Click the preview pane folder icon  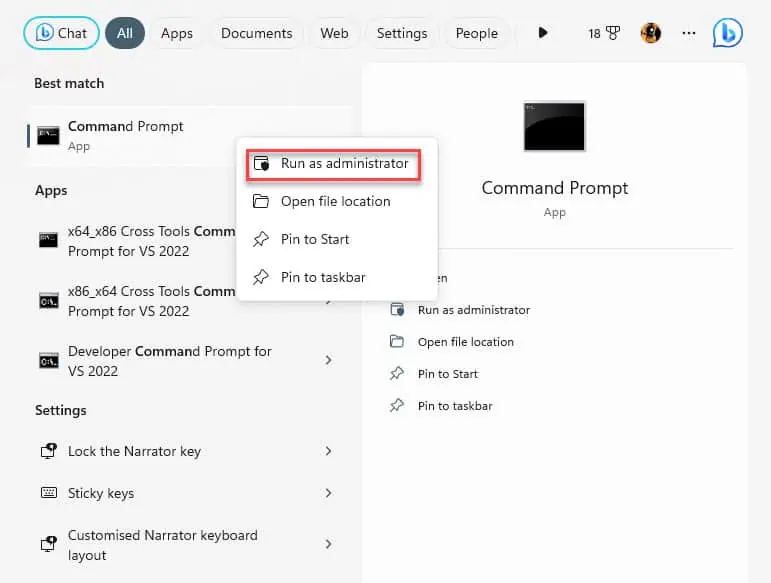pyautogui.click(x=397, y=341)
